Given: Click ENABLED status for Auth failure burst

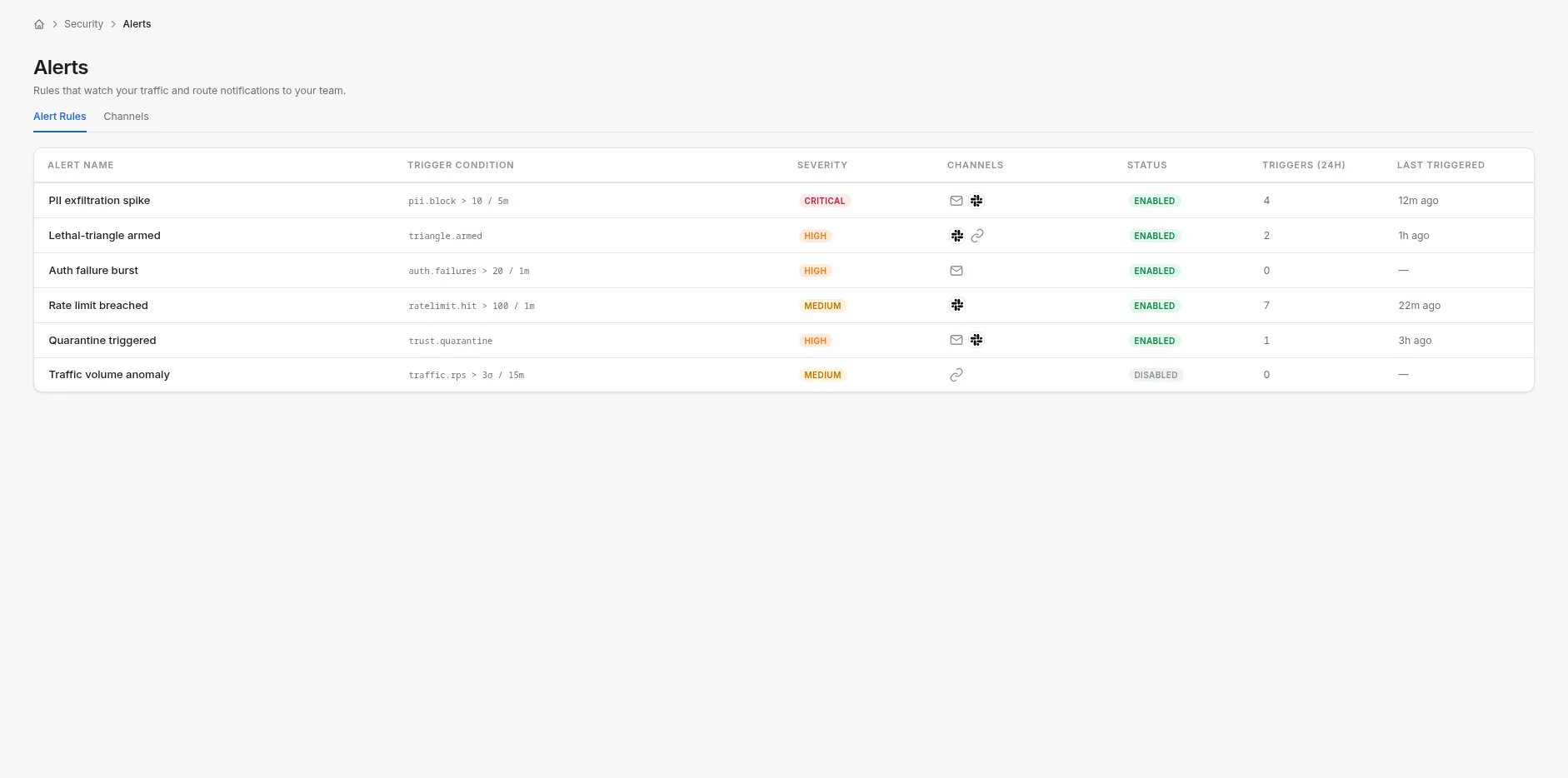Looking at the screenshot, I should click(1155, 271).
